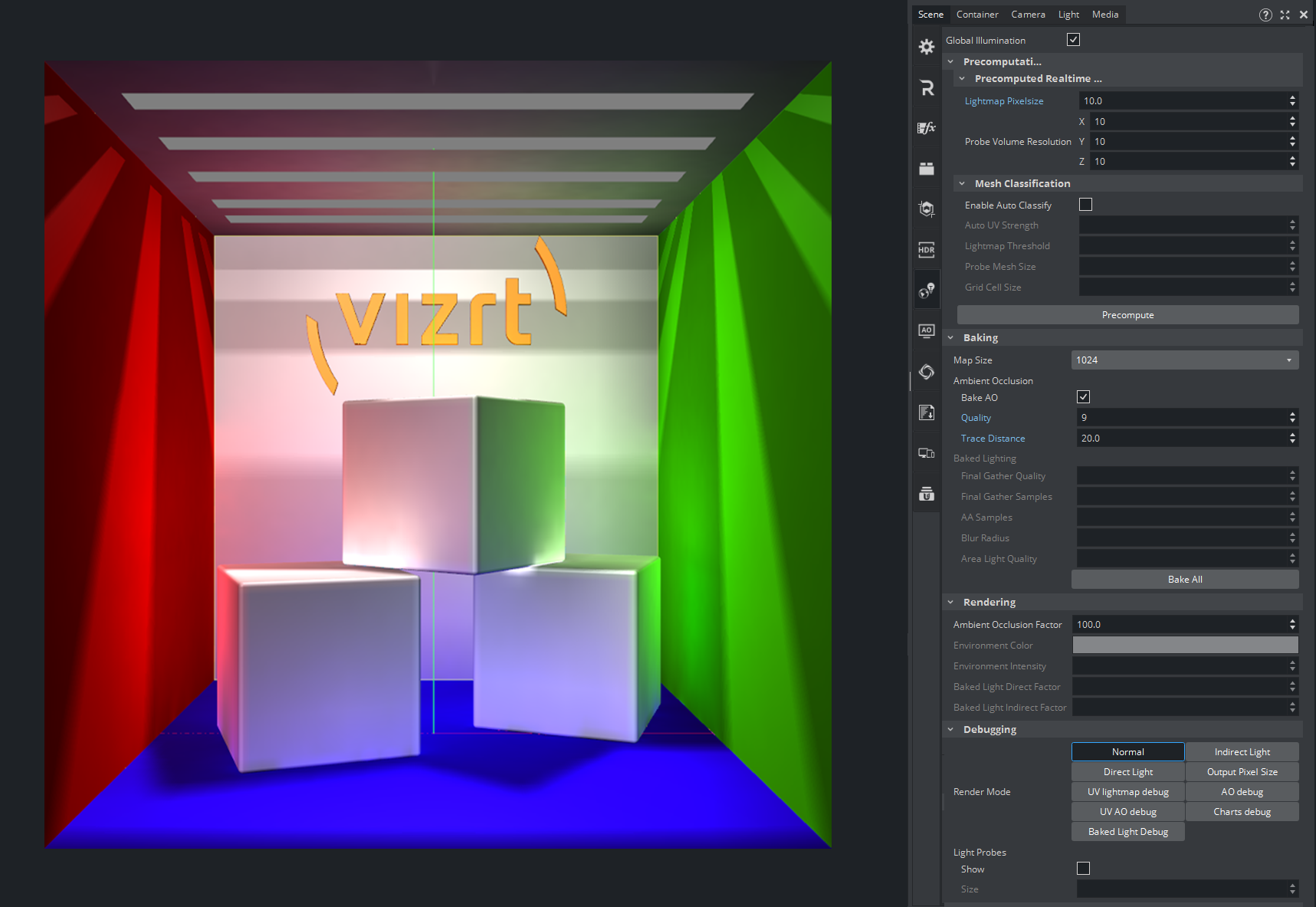Open the gear settings icon in sidebar
Image resolution: width=1316 pixels, height=907 pixels.
coord(927,47)
